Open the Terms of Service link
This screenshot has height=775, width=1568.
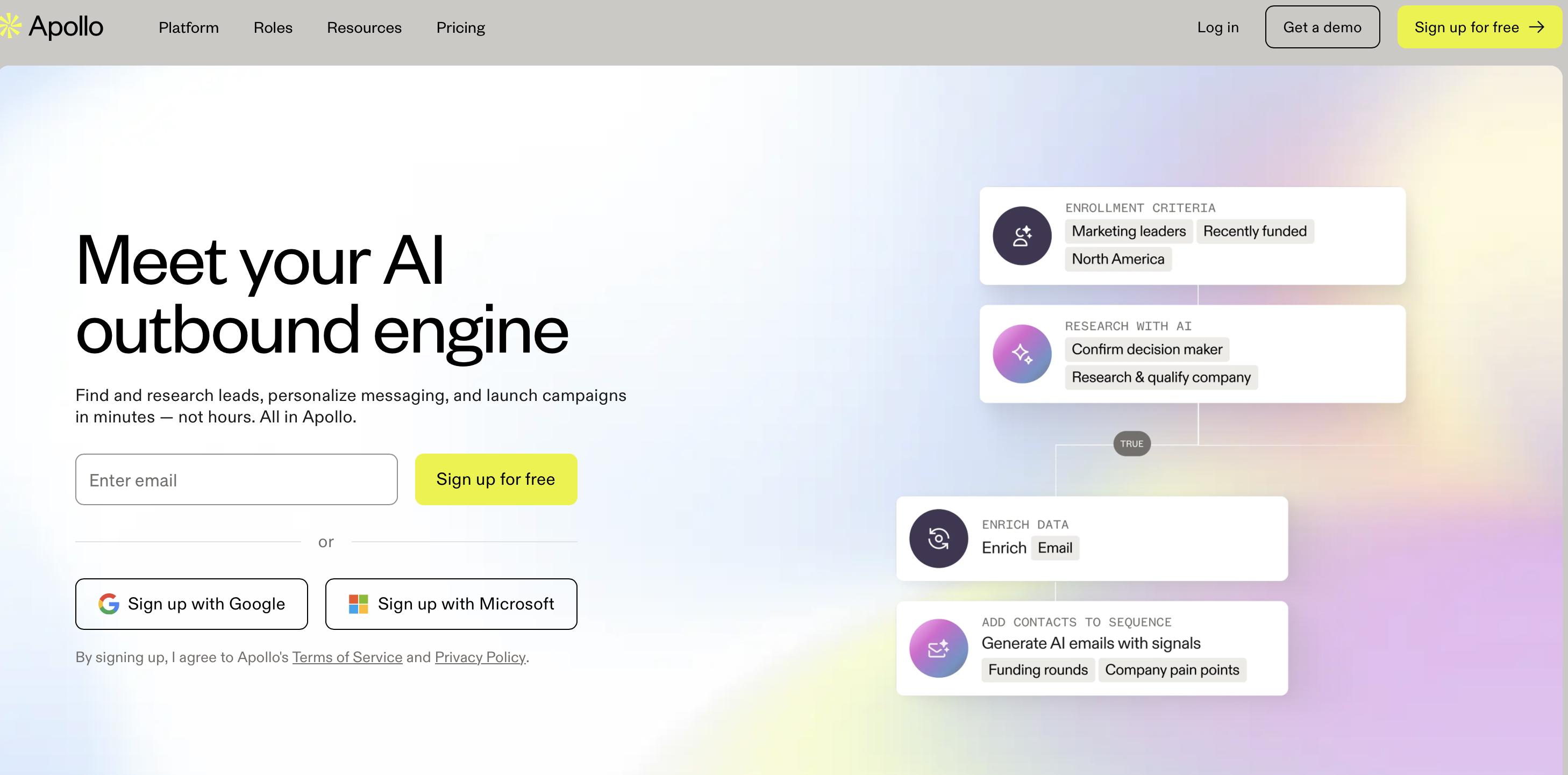coord(347,657)
